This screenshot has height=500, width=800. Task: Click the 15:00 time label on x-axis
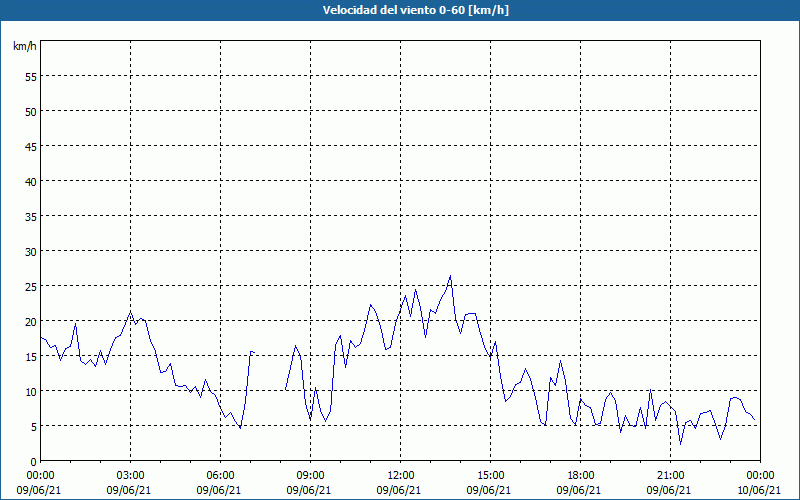click(x=490, y=476)
